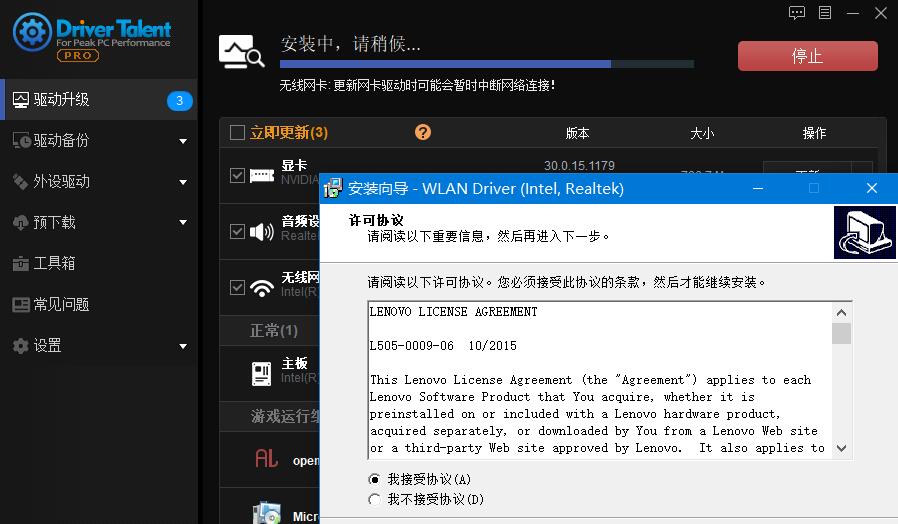Click the version text 30.0.15.1179
Screen dimensions: 898x524
tap(579, 166)
